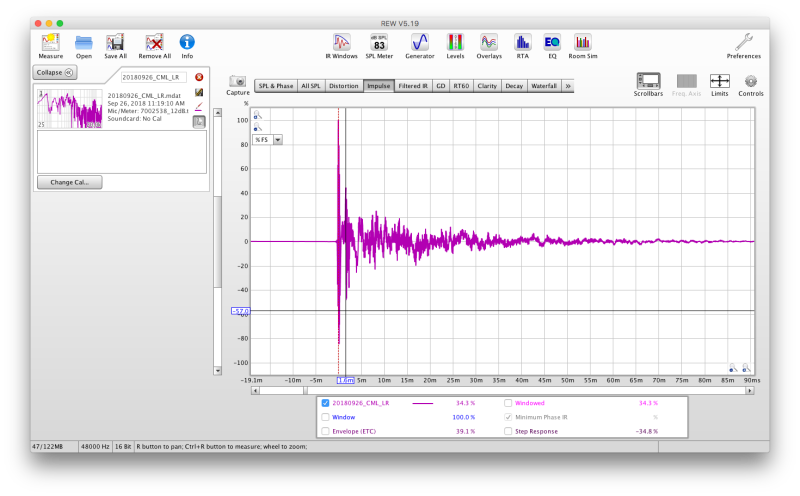Toggle graph Scrollbars
Image resolution: width=800 pixels, height=496 pixels.
pos(648,85)
